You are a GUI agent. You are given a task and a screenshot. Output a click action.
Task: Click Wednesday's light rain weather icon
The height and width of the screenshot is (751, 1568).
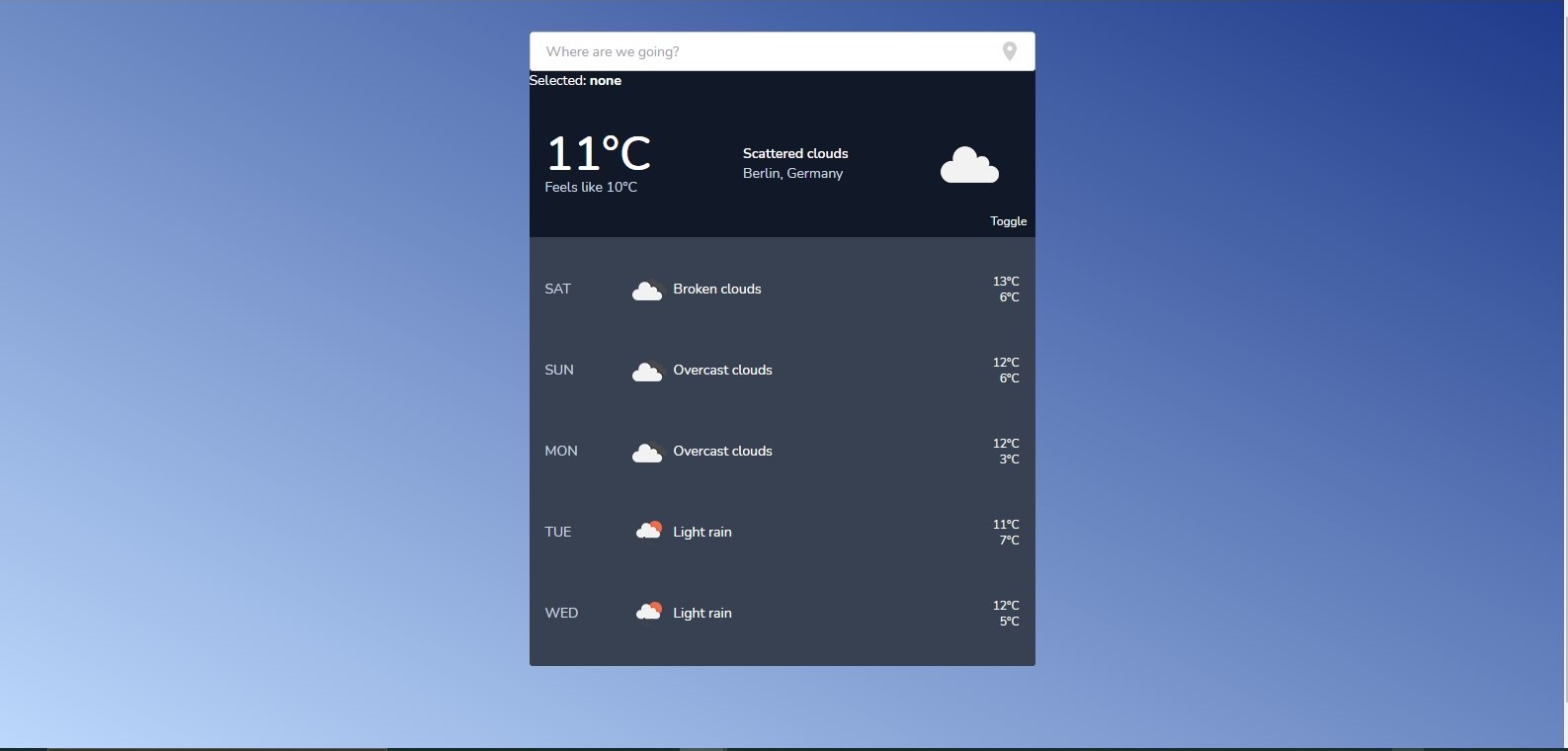tap(648, 613)
